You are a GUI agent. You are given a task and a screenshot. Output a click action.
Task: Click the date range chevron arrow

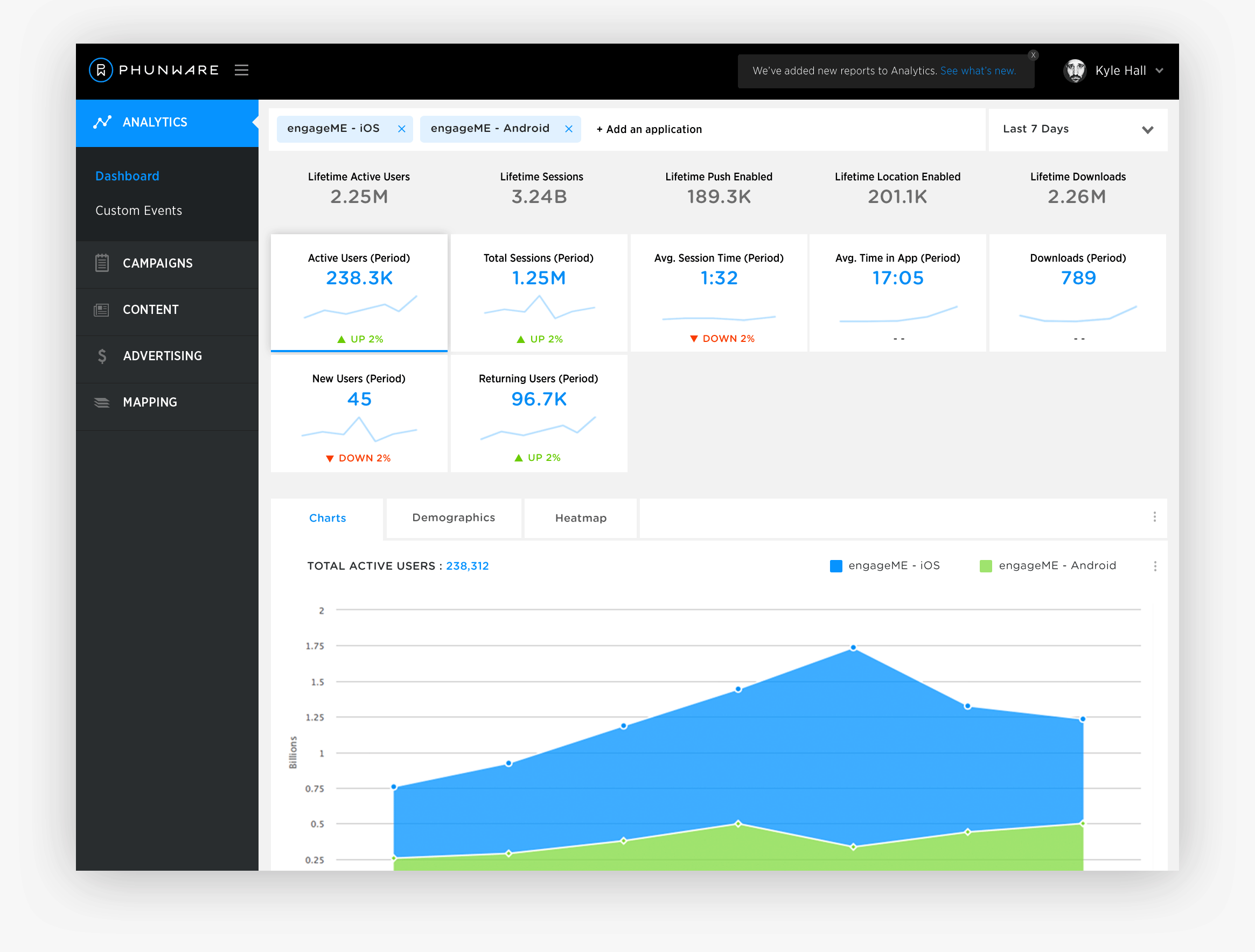(x=1148, y=130)
